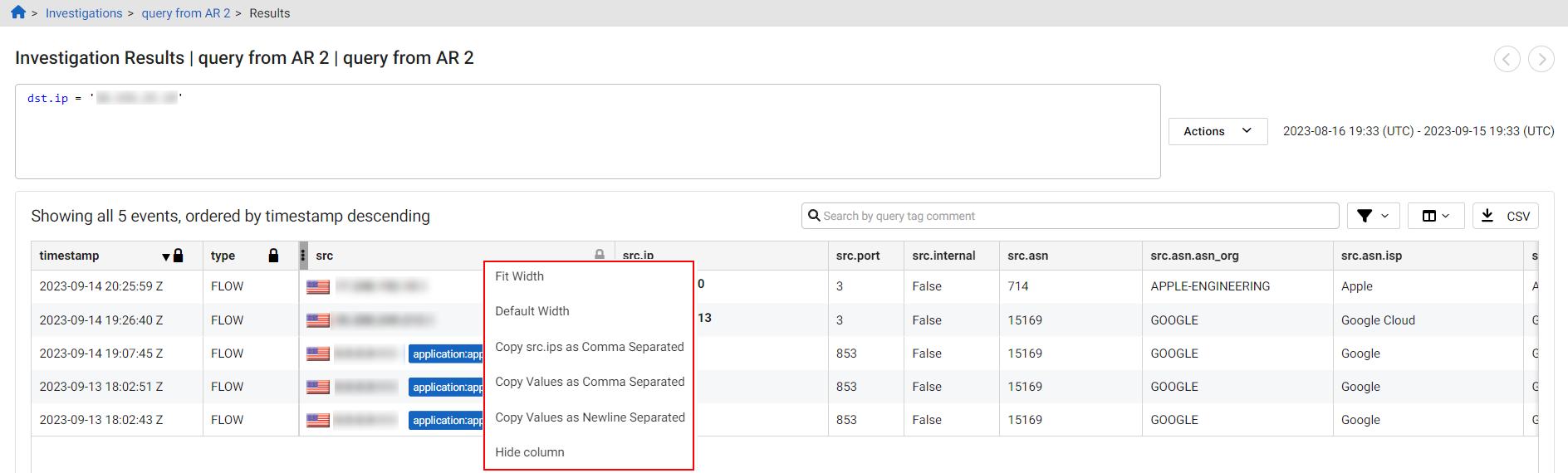Expand the filter funnel dropdown
Image resolution: width=1568 pixels, height=473 pixels.
coord(1373,216)
